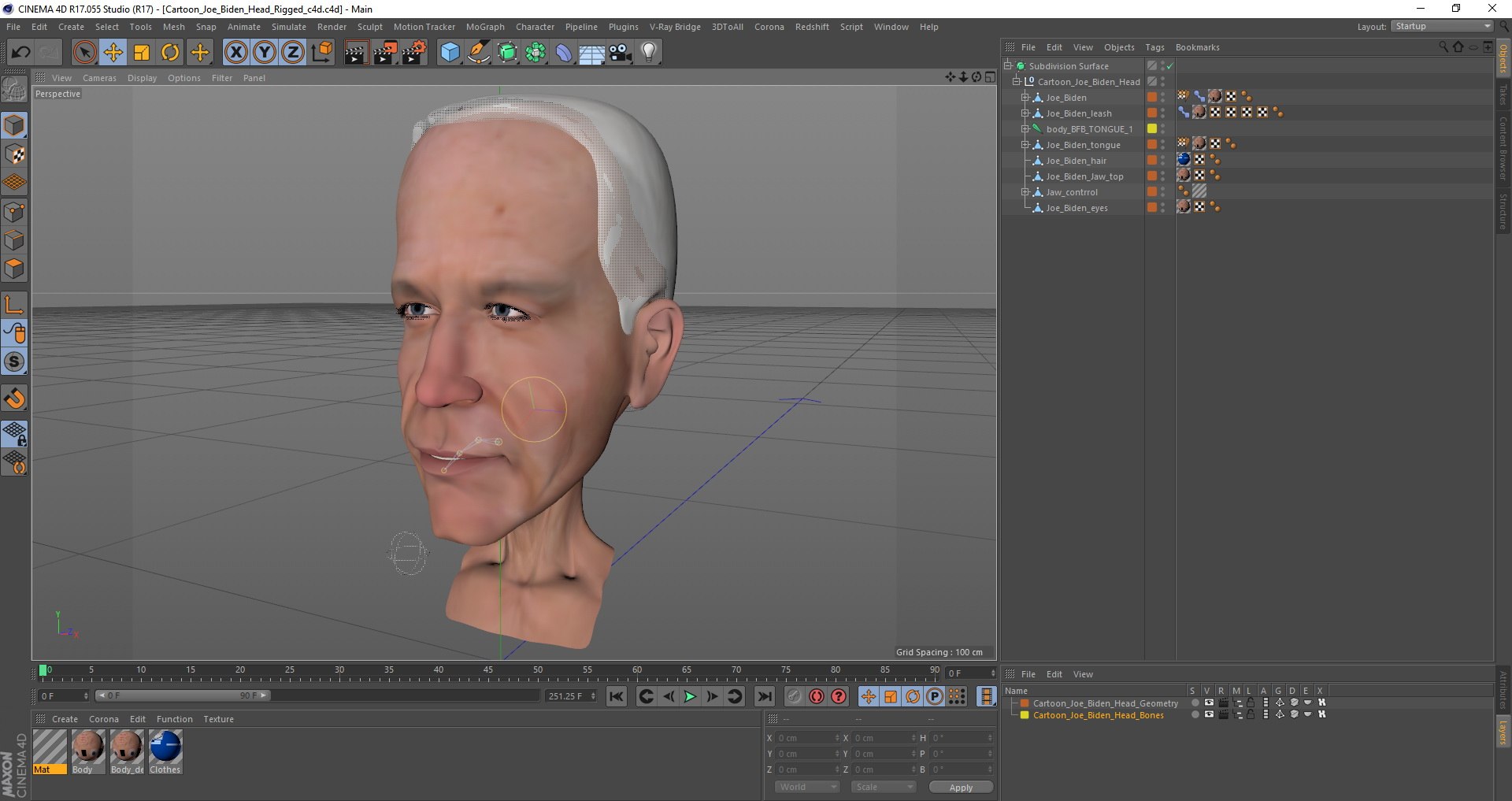Enable Texture mode in left sidebar
1512x801 pixels.
(x=15, y=154)
